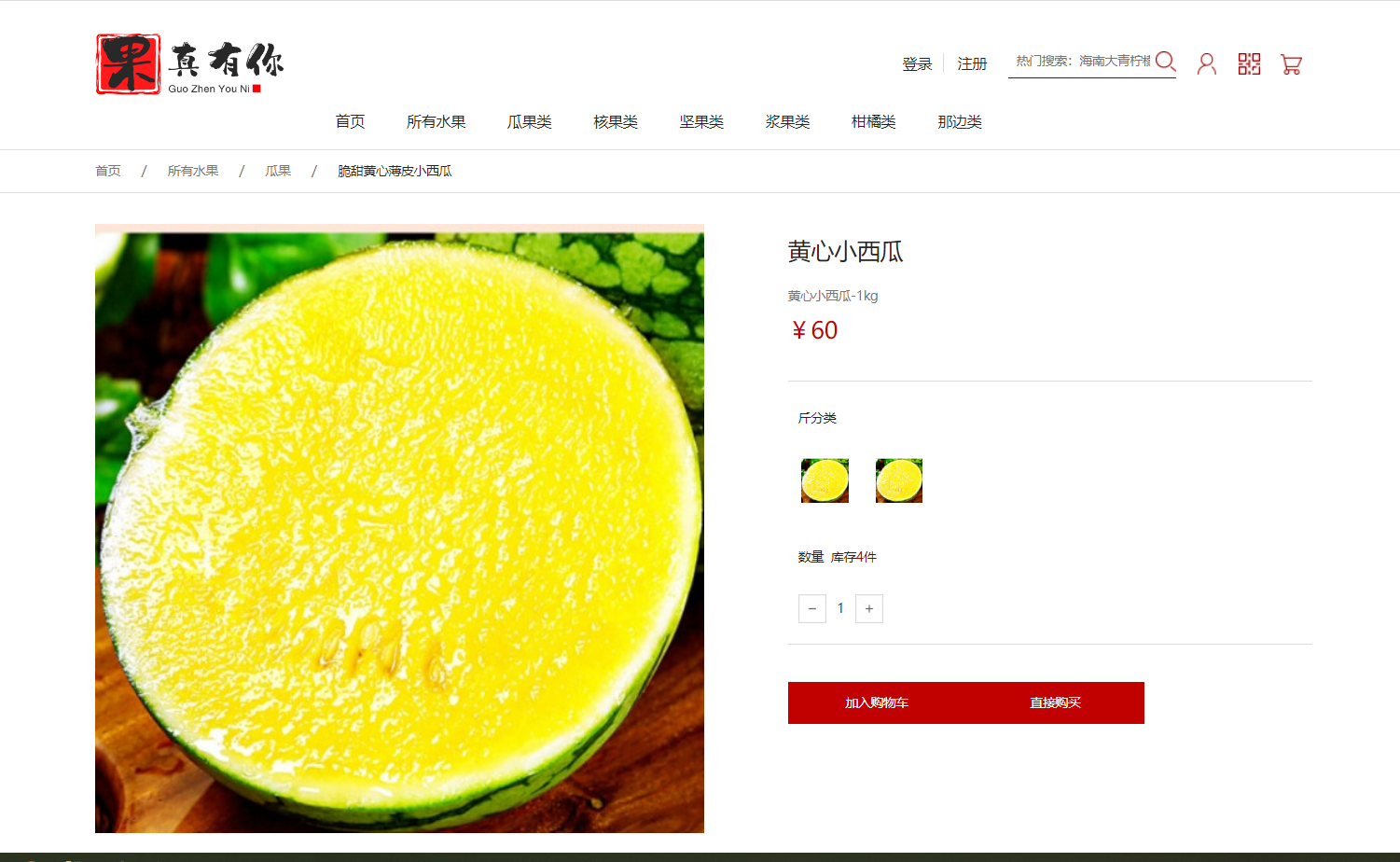Viewport: 1400px width, 862px height.
Task: Increase quantity with plus button
Action: tap(869, 608)
